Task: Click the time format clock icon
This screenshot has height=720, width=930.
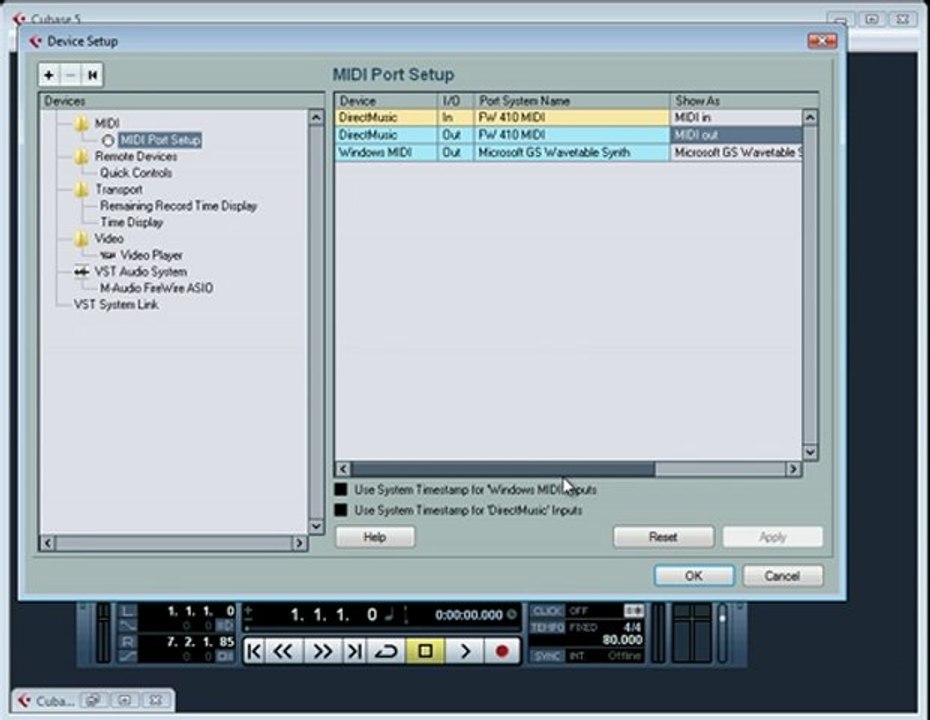Action: pos(512,614)
